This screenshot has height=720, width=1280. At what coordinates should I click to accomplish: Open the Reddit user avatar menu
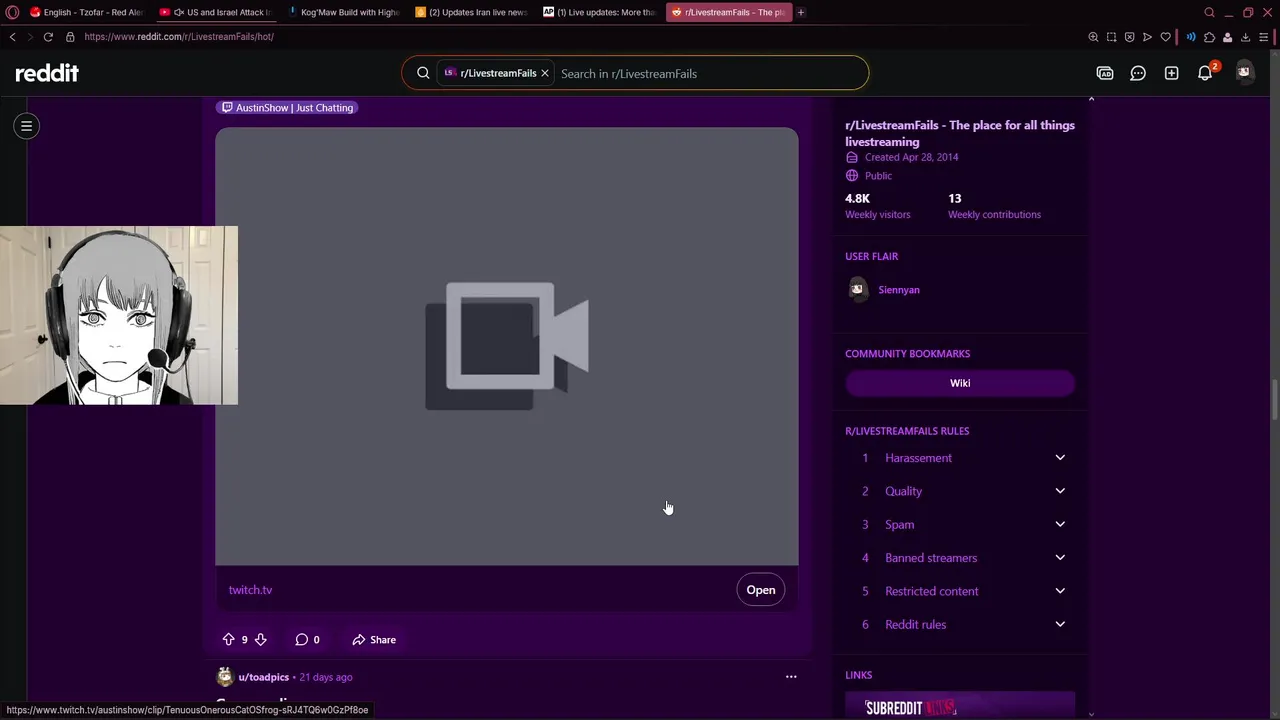coord(1244,72)
